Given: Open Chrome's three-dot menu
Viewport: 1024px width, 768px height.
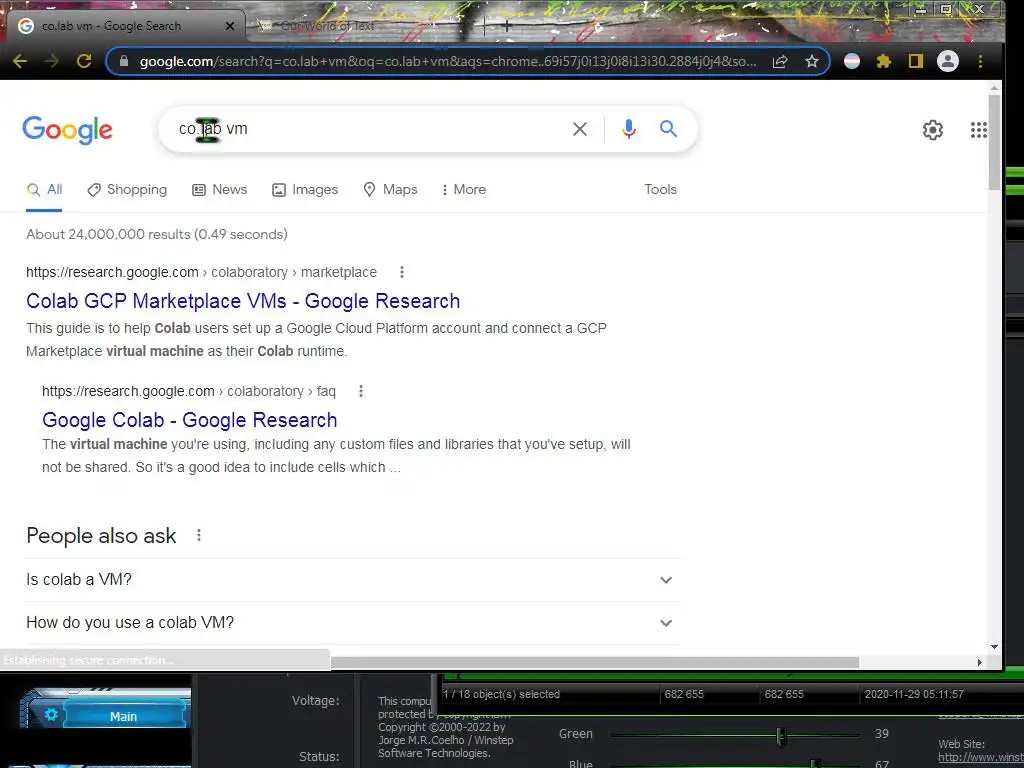Looking at the screenshot, I should 980,61.
